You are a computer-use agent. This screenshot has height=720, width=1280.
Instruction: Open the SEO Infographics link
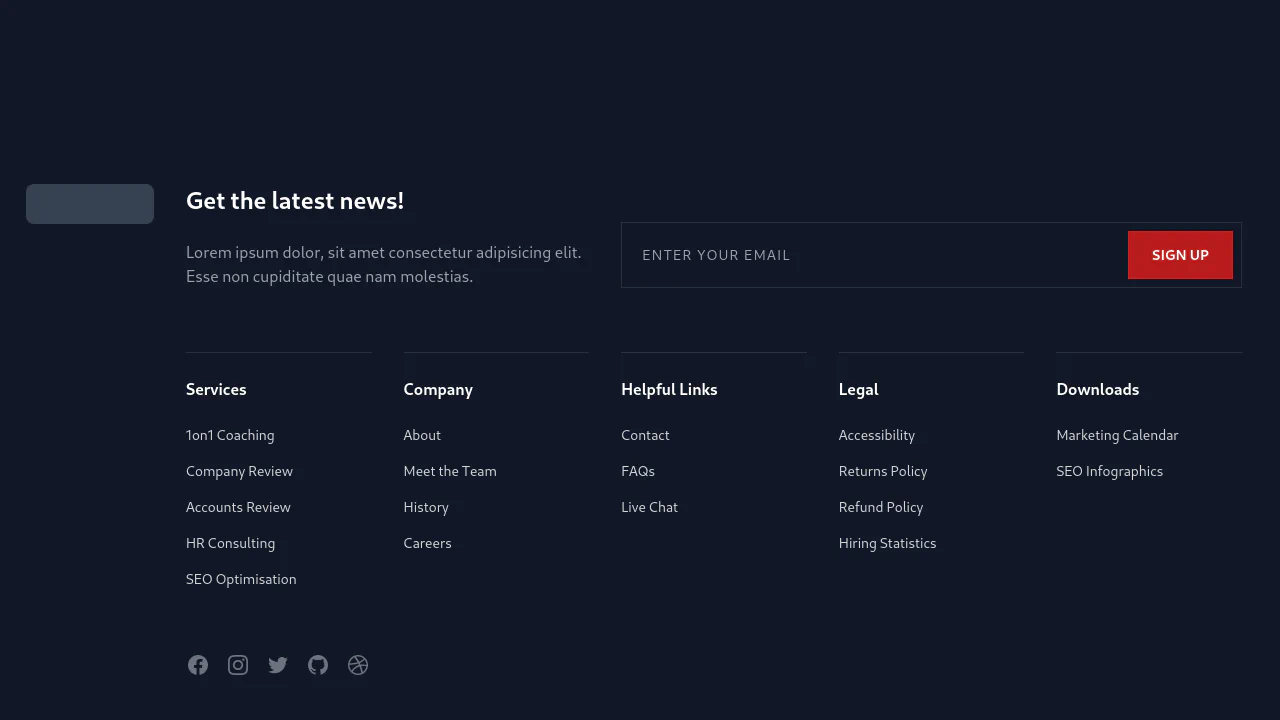coord(1109,471)
